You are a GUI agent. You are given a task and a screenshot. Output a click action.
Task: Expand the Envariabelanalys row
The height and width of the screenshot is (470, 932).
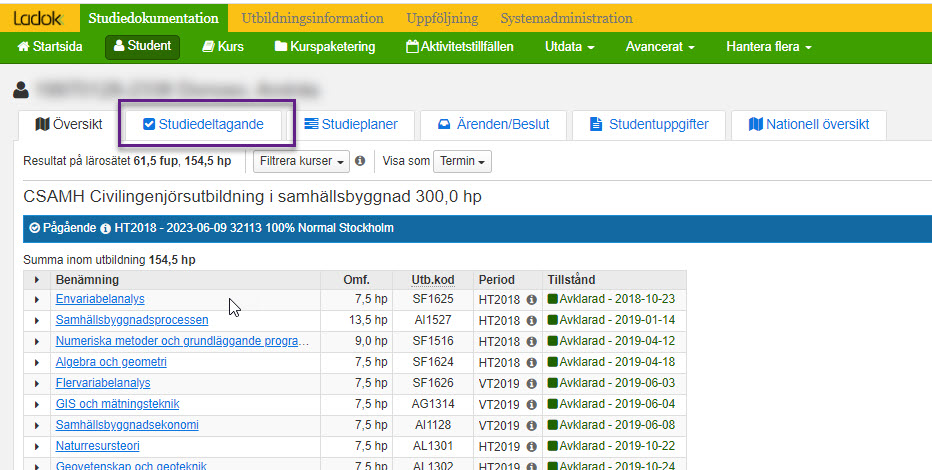(37, 299)
